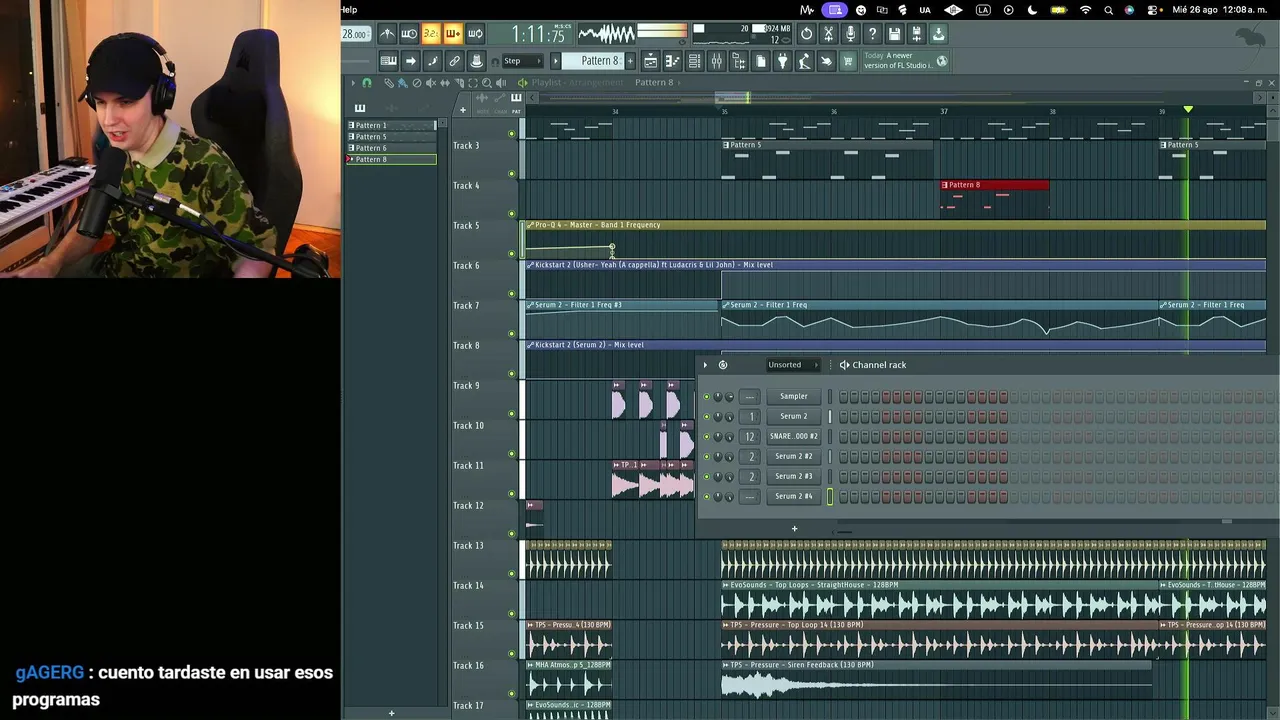1280x720 pixels.
Task: Adjust the Serum 2 channel pan knob
Action: click(x=717, y=417)
